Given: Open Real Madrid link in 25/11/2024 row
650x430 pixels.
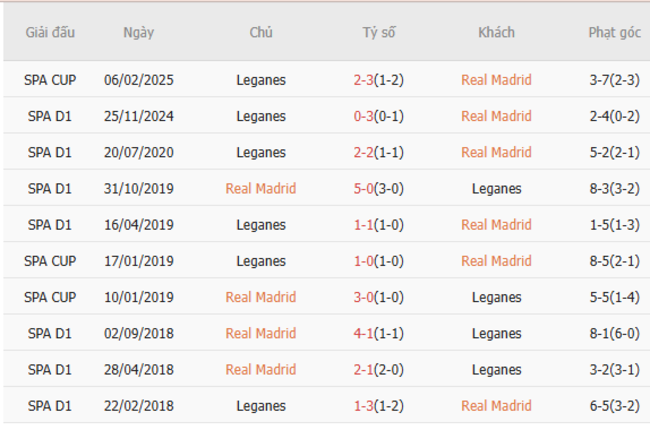Looking at the screenshot, I should click(496, 116).
